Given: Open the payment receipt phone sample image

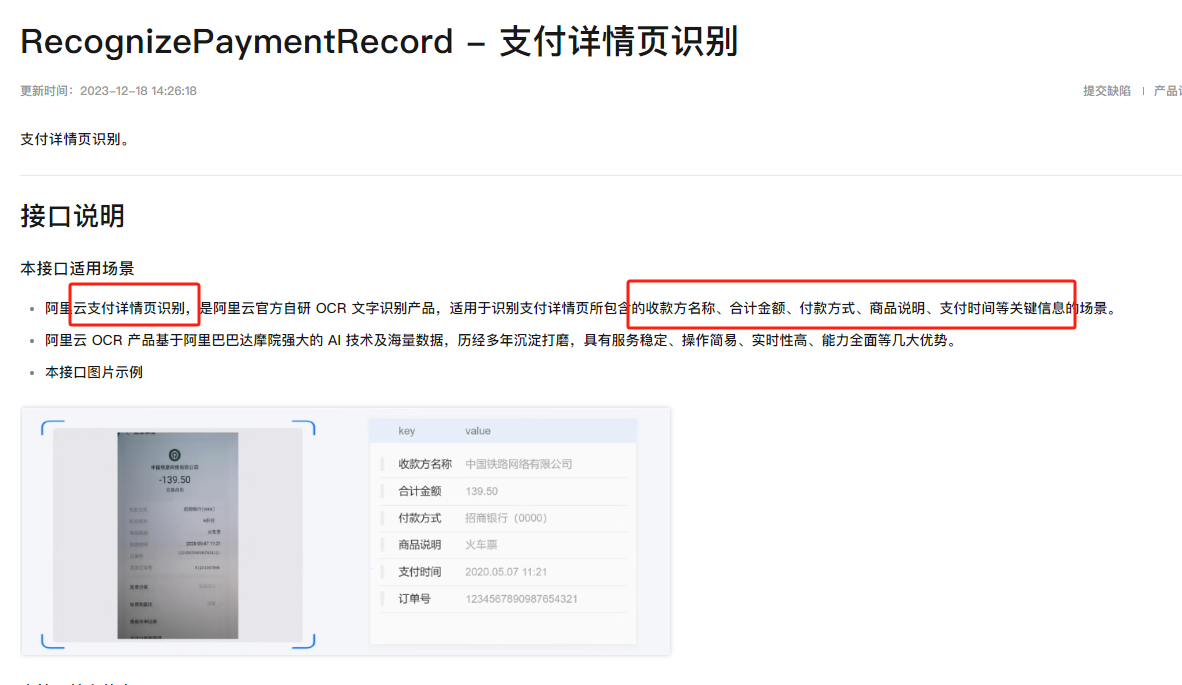Looking at the screenshot, I should tap(178, 535).
